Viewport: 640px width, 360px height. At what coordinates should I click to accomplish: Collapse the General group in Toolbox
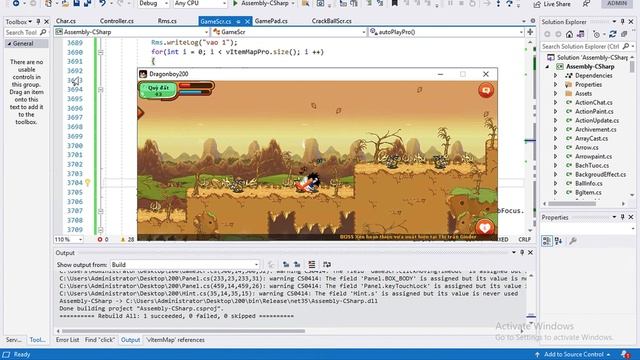tap(9, 44)
